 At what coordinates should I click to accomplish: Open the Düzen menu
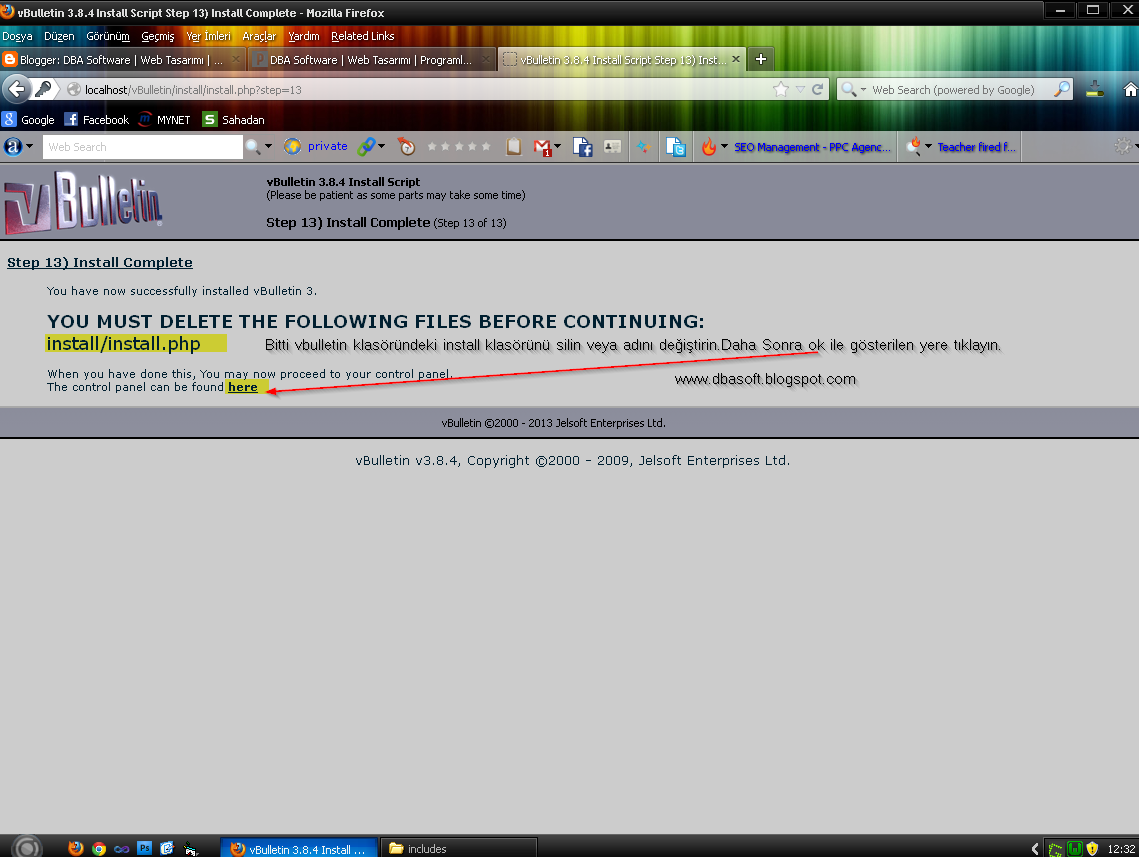pos(59,36)
